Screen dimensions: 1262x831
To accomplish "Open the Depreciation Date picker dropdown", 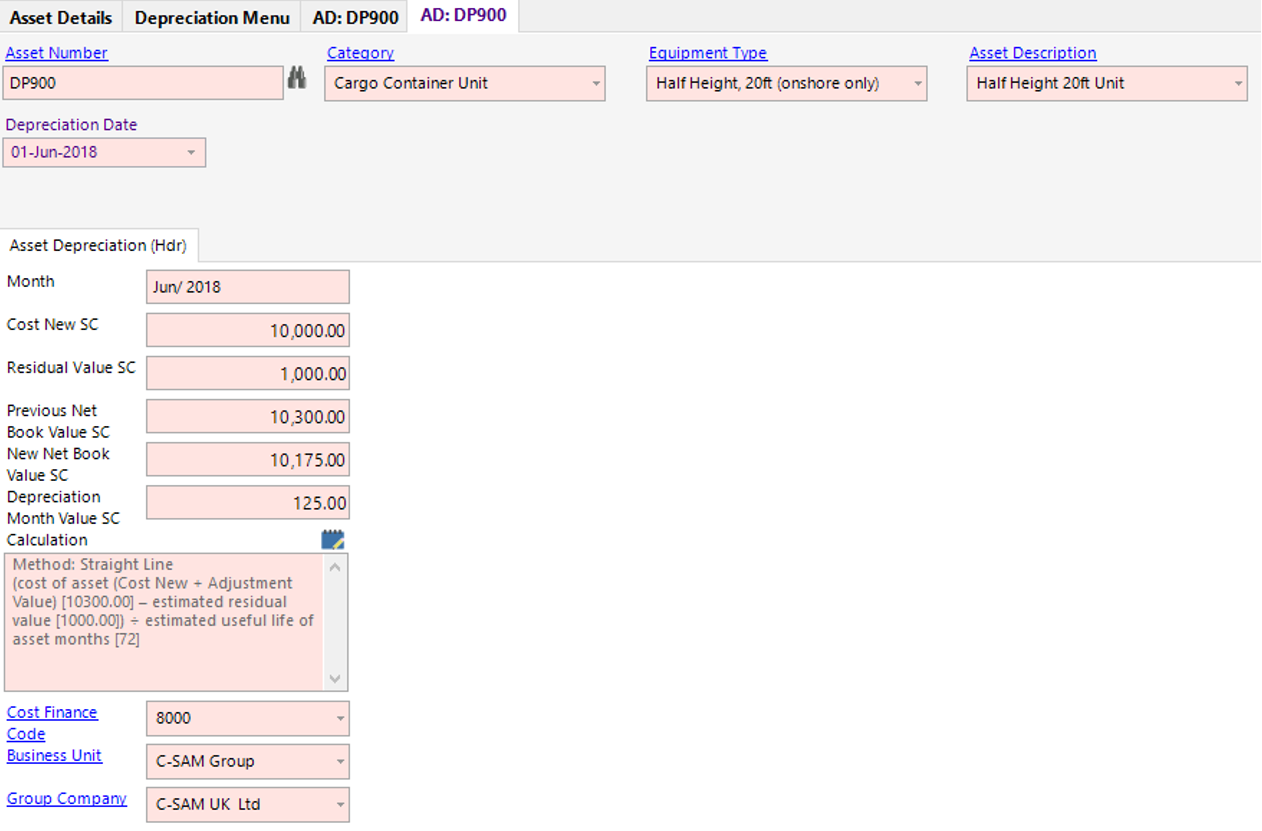I will 192,153.
